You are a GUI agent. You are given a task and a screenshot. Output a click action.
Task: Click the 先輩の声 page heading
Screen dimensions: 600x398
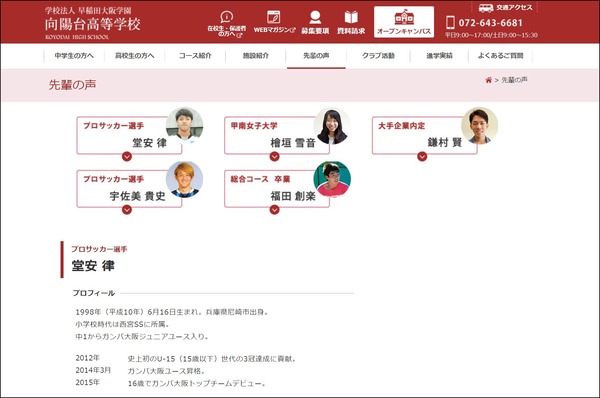tap(72, 85)
